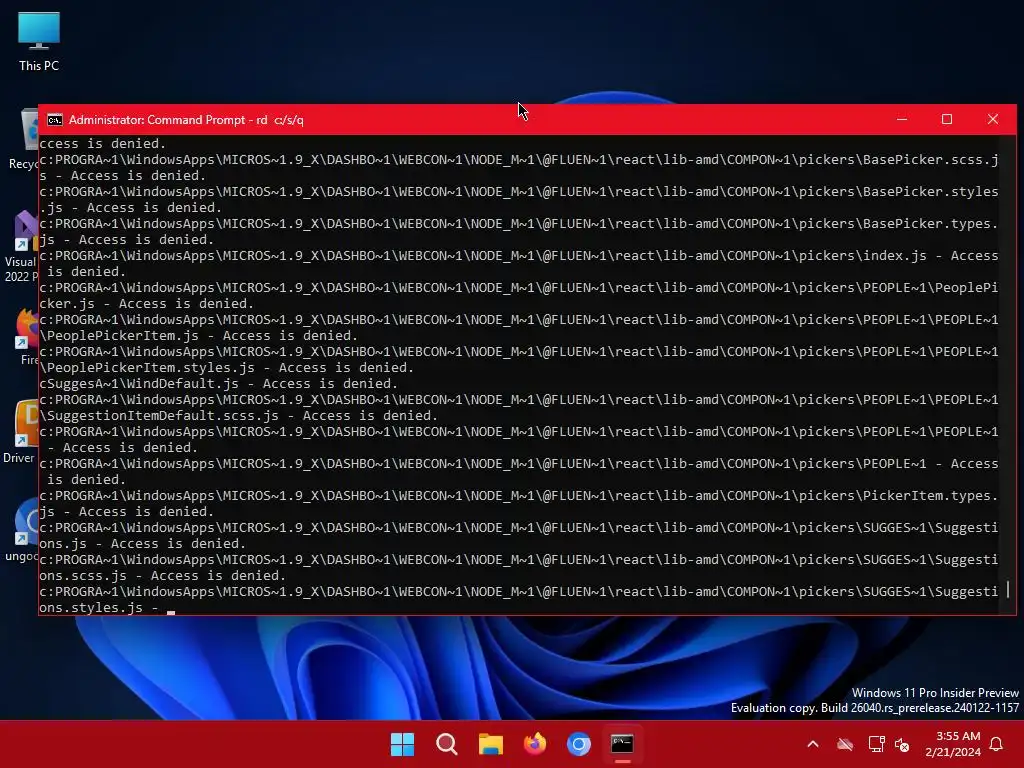
Task: Click the line ending 'PickerItem.types.'
Action: coord(519,496)
